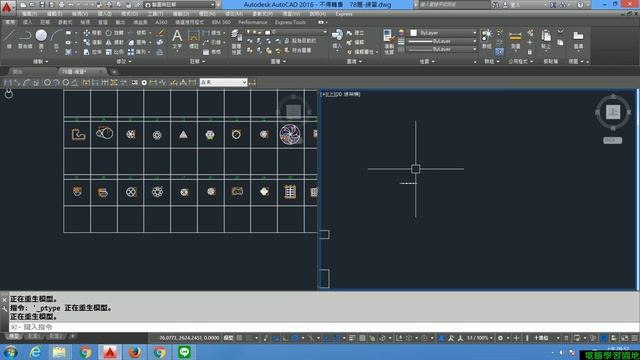640x360 pixels.
Task: Select the Dimension tool in Annotation panel
Action: point(194,39)
